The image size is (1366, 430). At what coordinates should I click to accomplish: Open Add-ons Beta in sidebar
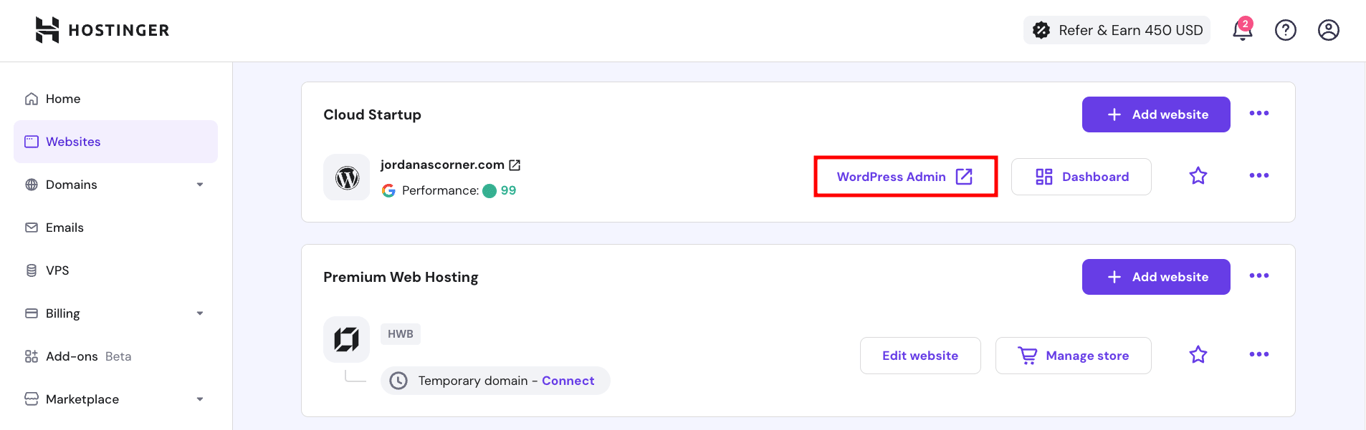[116, 357]
